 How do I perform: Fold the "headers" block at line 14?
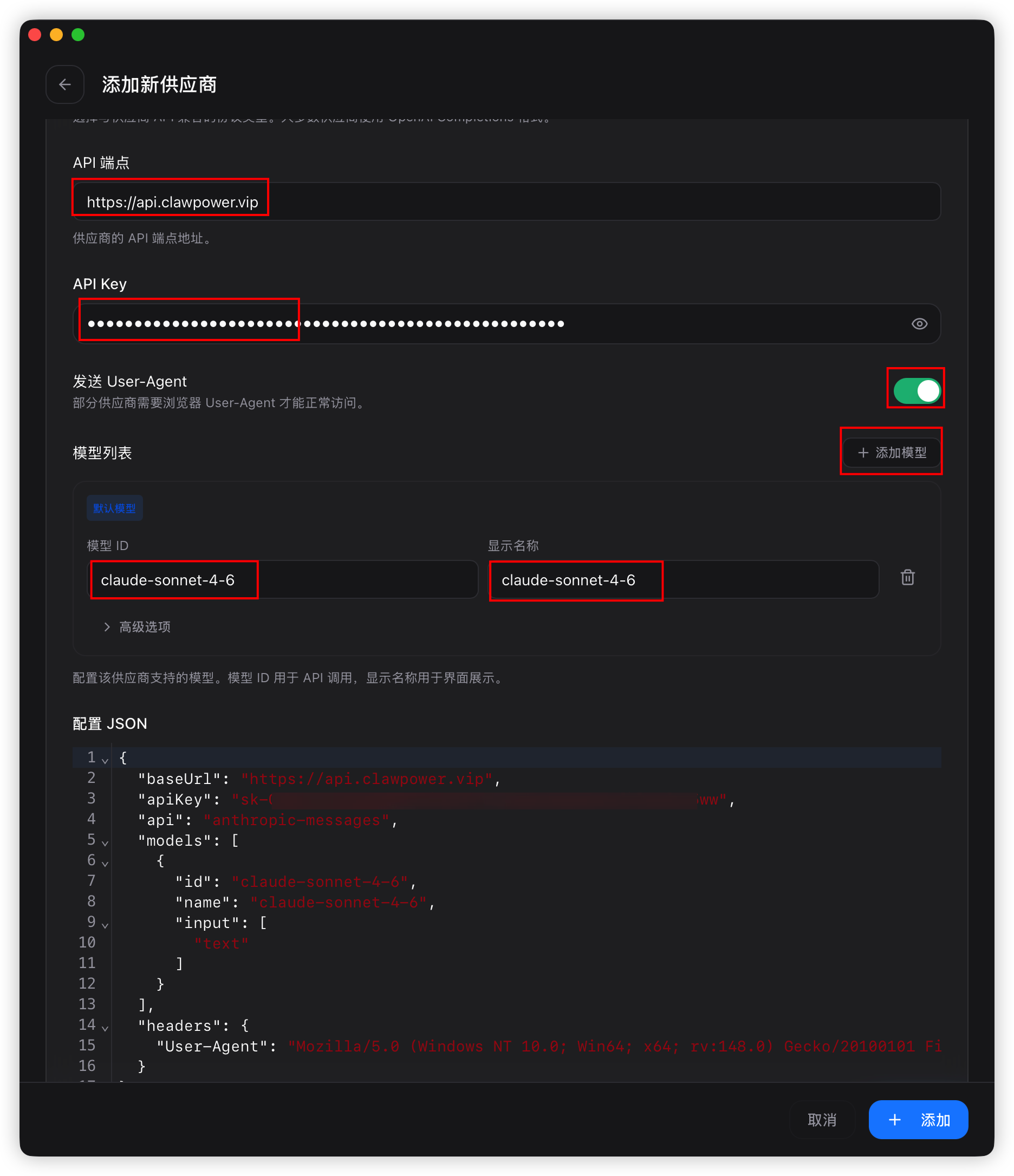[105, 1027]
